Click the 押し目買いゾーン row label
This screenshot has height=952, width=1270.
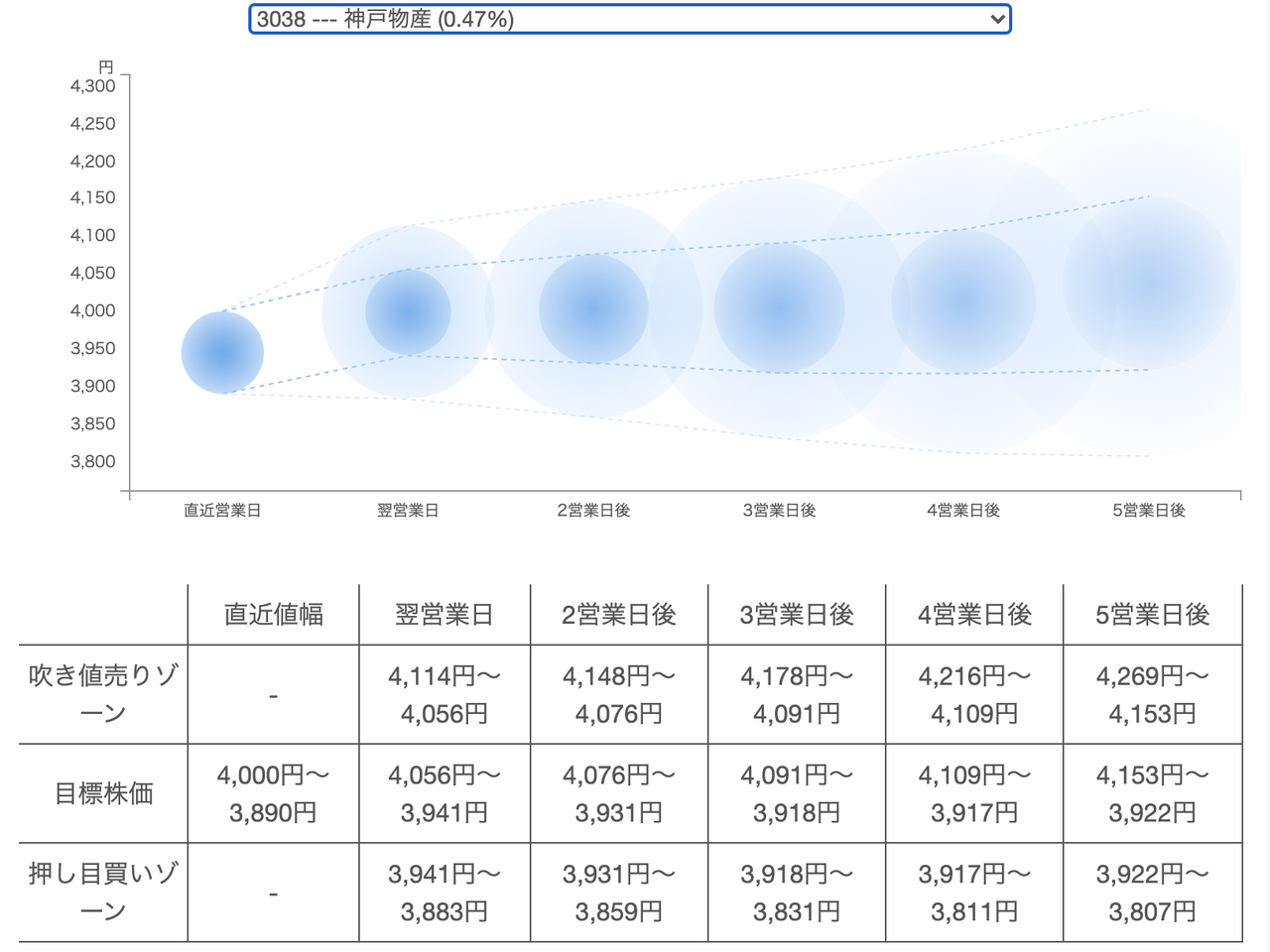point(103,892)
